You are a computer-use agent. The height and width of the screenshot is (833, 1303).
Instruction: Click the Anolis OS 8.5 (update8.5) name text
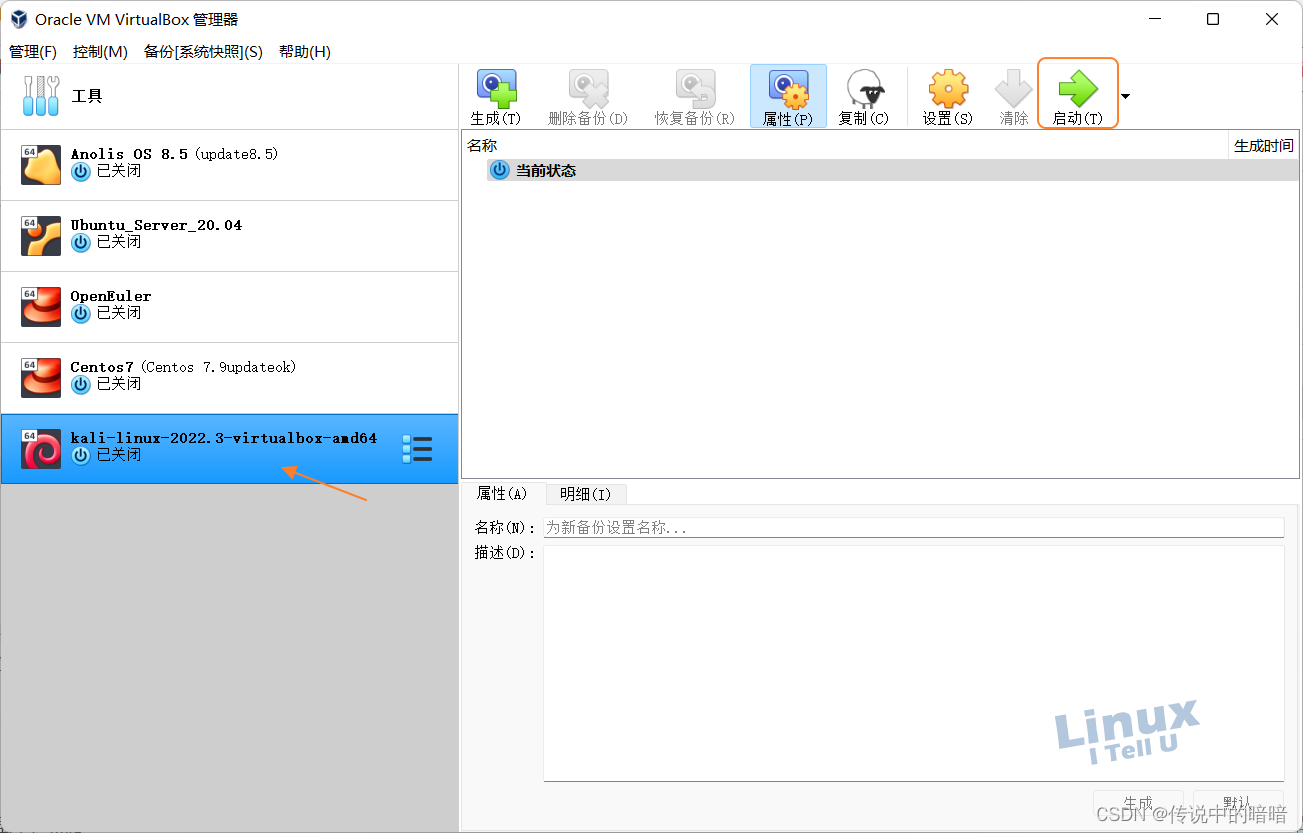[x=174, y=154]
